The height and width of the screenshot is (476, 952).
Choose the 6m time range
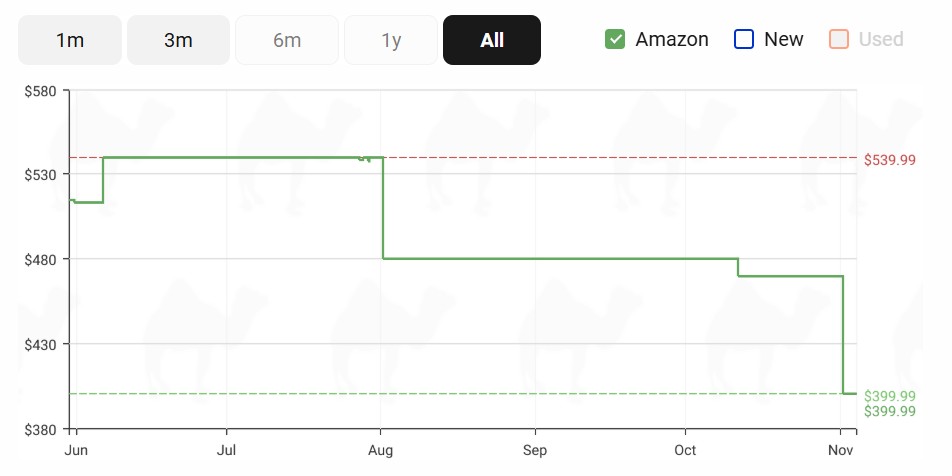pyautogui.click(x=287, y=40)
